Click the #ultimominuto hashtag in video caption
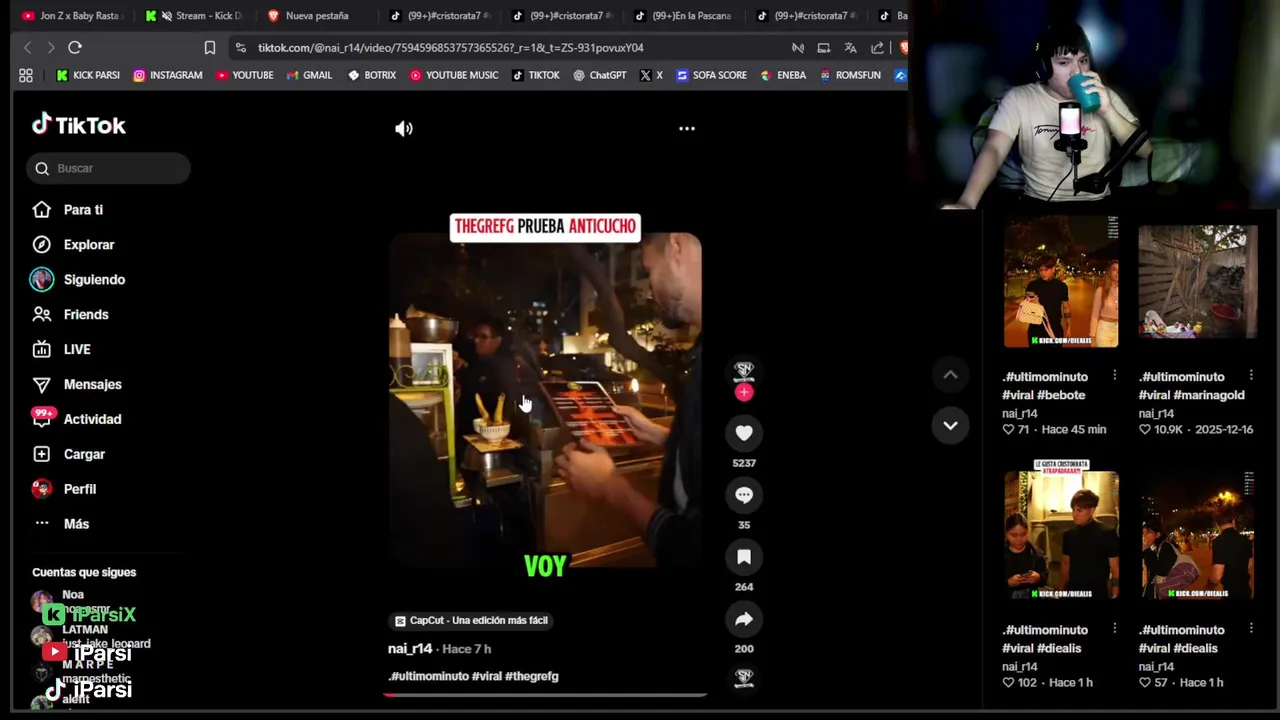The width and height of the screenshot is (1280, 720). [x=429, y=676]
